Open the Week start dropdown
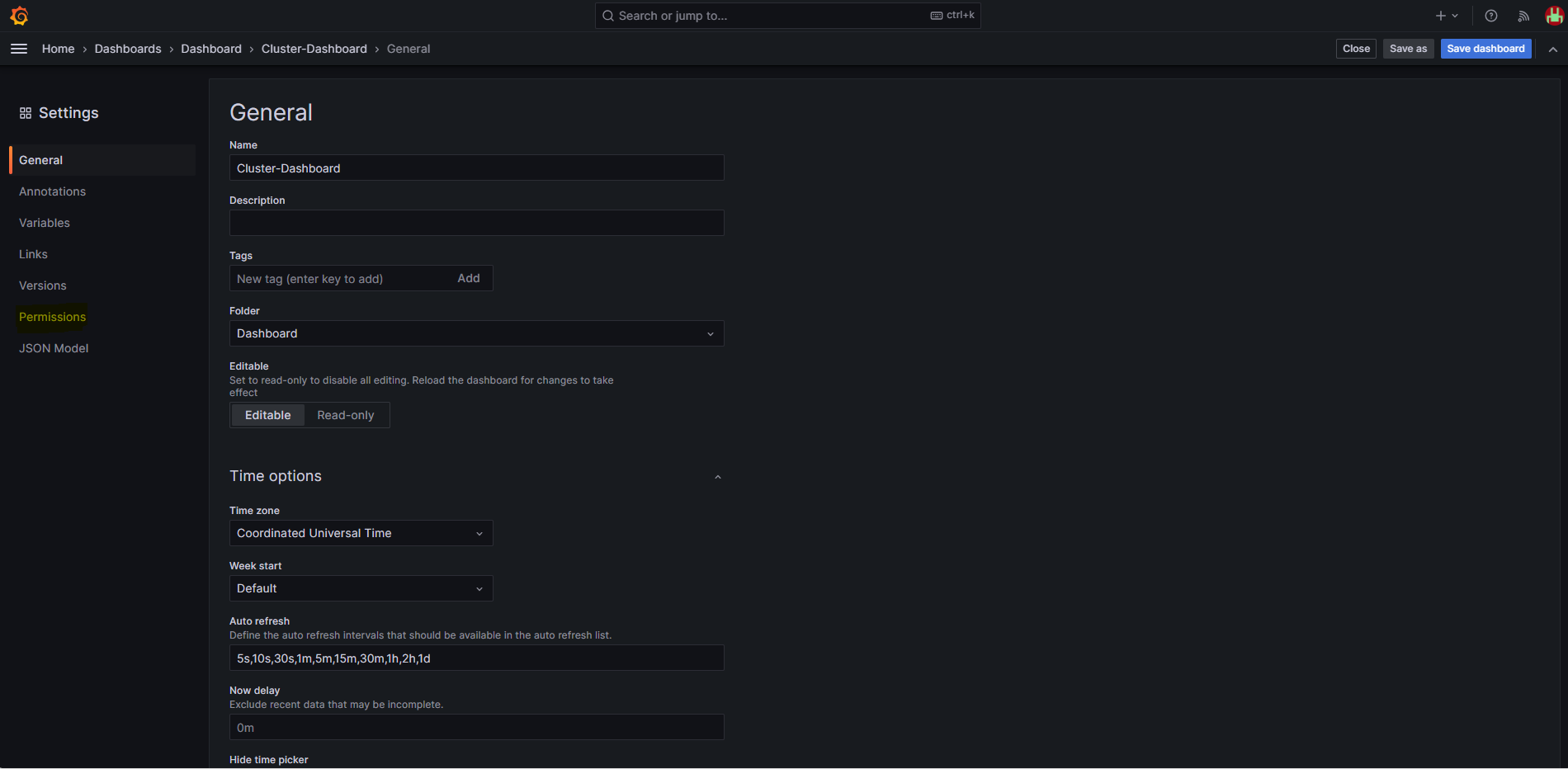The width and height of the screenshot is (1568, 769). tap(361, 588)
